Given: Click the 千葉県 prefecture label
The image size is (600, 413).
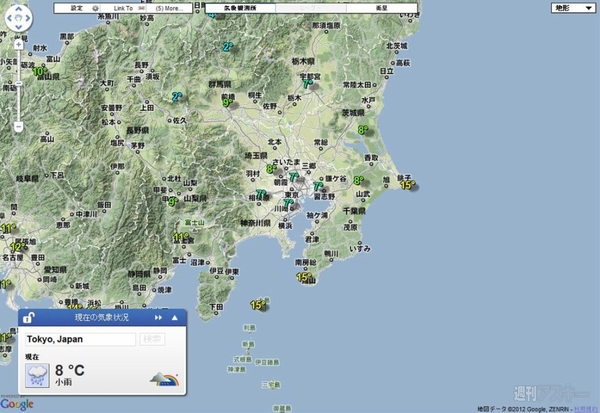Looking at the screenshot, I should coord(354,211).
